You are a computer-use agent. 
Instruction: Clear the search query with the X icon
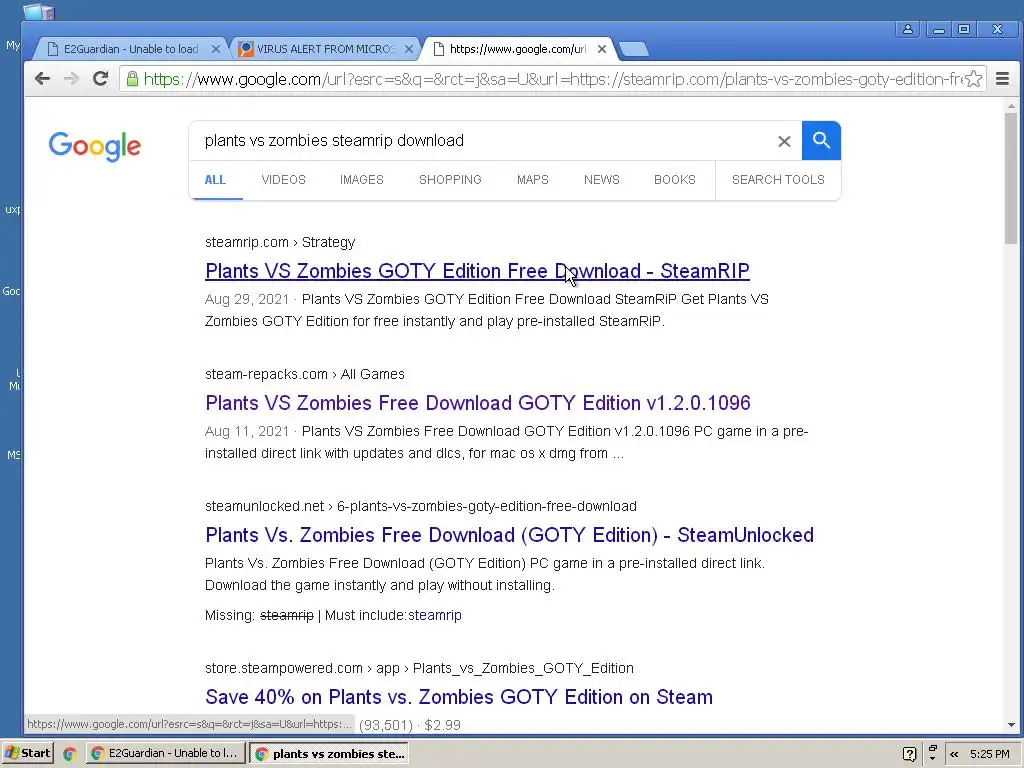pos(784,141)
